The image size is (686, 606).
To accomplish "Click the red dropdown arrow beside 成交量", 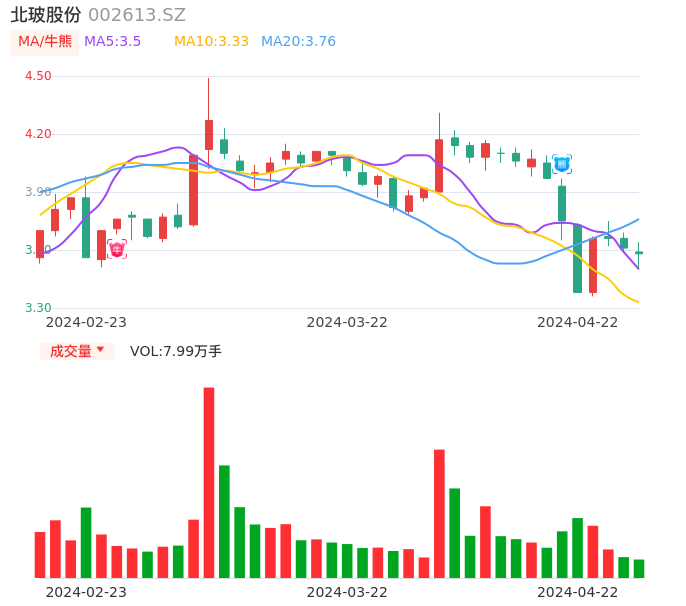I will click(x=100, y=350).
